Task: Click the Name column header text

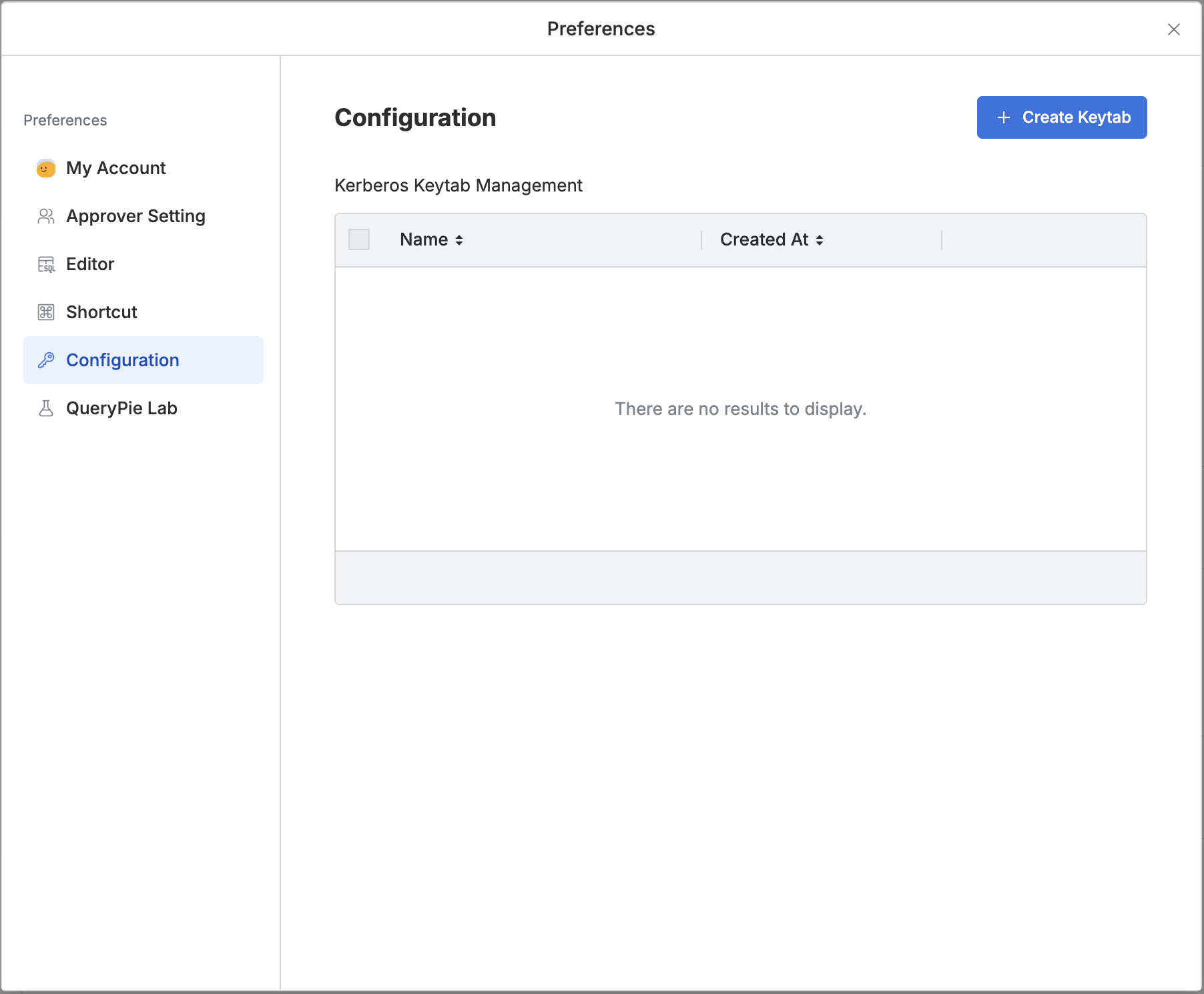Action: (x=424, y=239)
